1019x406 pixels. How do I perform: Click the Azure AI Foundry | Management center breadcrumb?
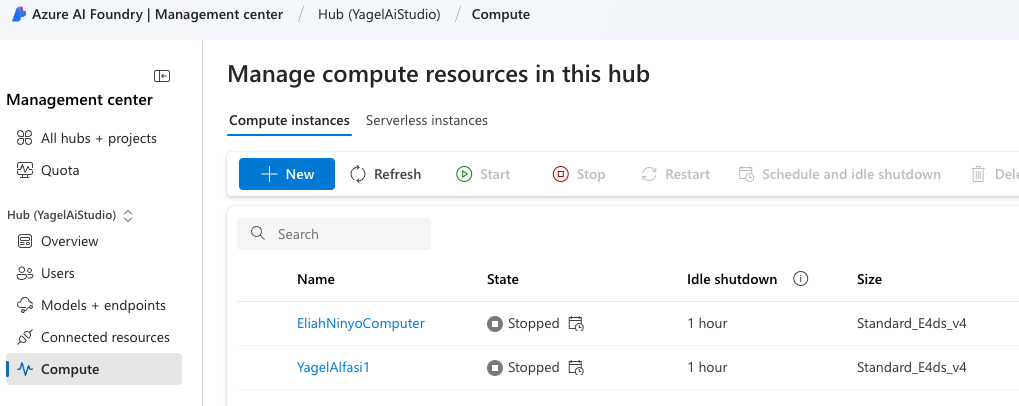coord(157,14)
